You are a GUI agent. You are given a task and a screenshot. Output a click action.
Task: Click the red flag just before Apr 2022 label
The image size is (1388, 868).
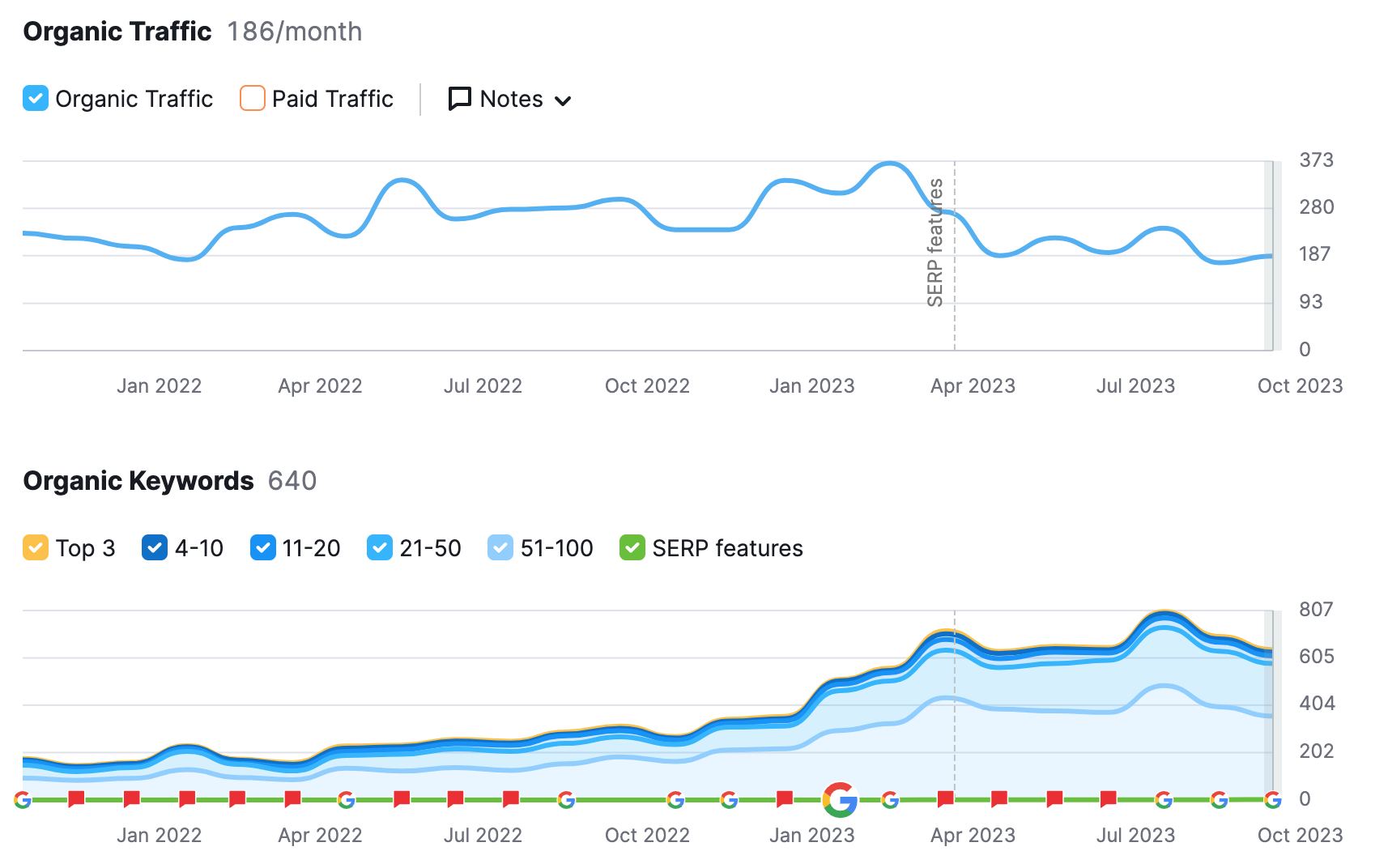click(x=292, y=799)
